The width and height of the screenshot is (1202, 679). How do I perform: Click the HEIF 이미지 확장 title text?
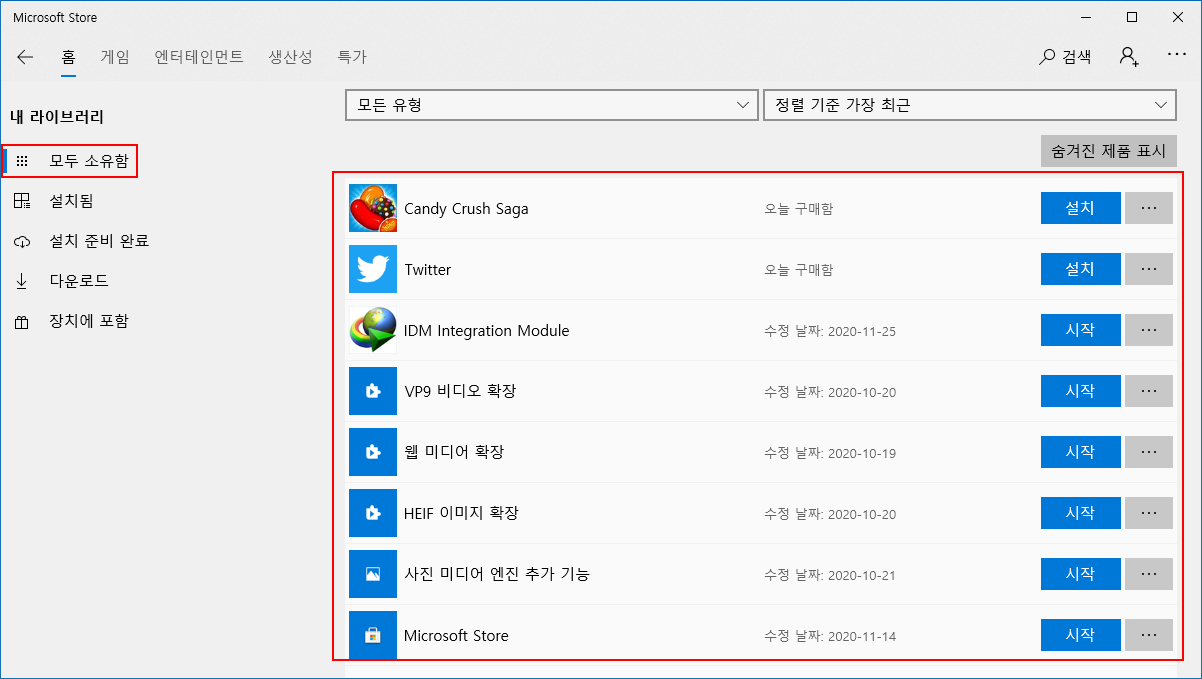[461, 513]
